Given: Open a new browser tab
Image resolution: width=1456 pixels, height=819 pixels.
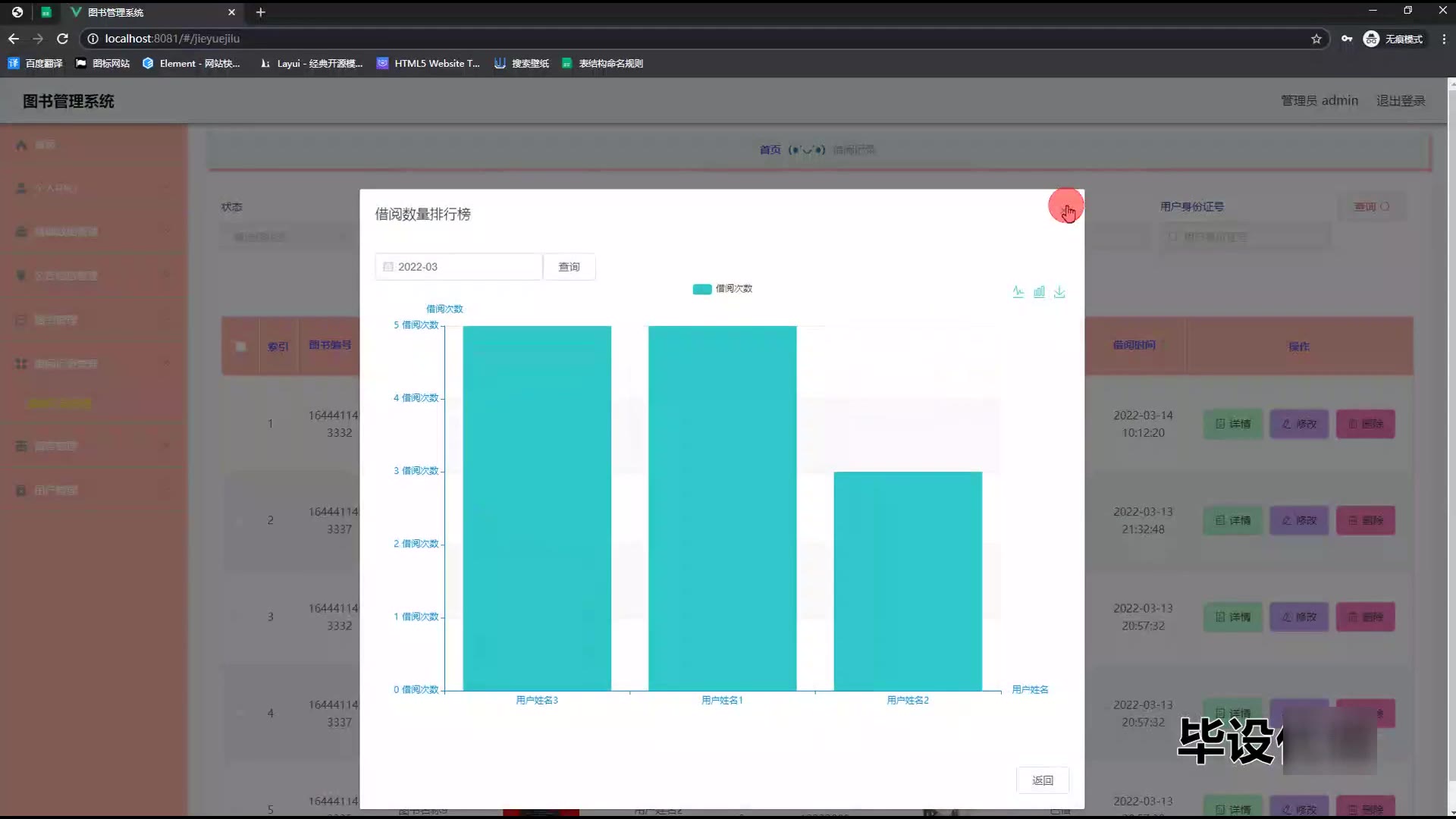Looking at the screenshot, I should (x=260, y=12).
